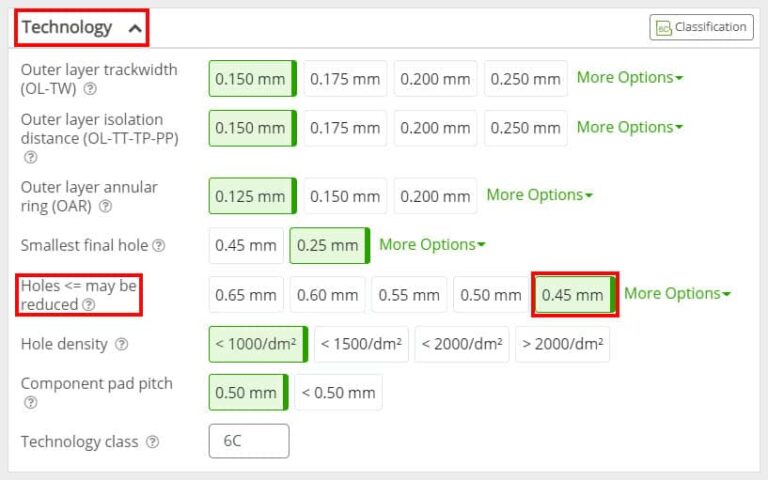This screenshot has height=480, width=768.
Task: Choose 0.45 mm smallest final hole
Action: click(x=245, y=245)
